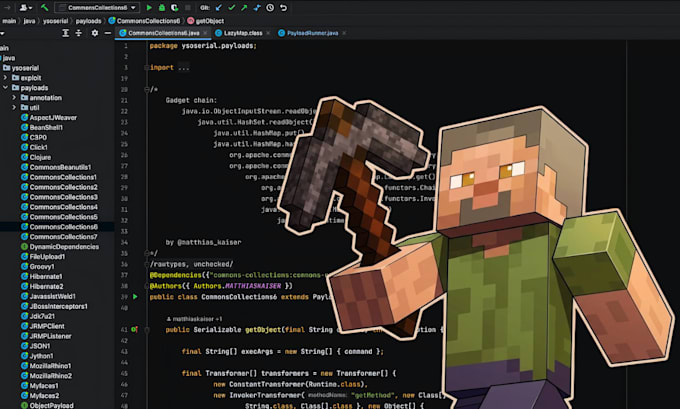
Task: Select CommonsCollections1 in project tree
Action: click(x=59, y=177)
